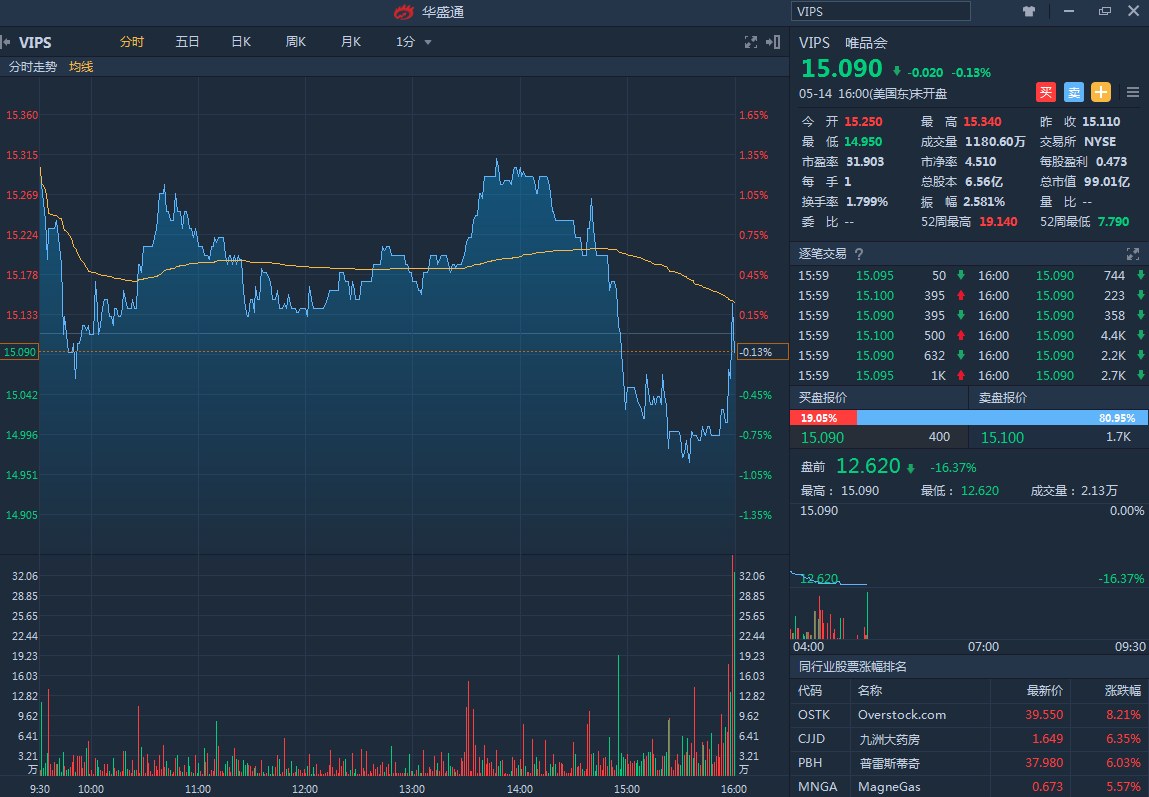Click the blue 卖 (sell) order icon
The width and height of the screenshot is (1149, 797).
[1073, 92]
